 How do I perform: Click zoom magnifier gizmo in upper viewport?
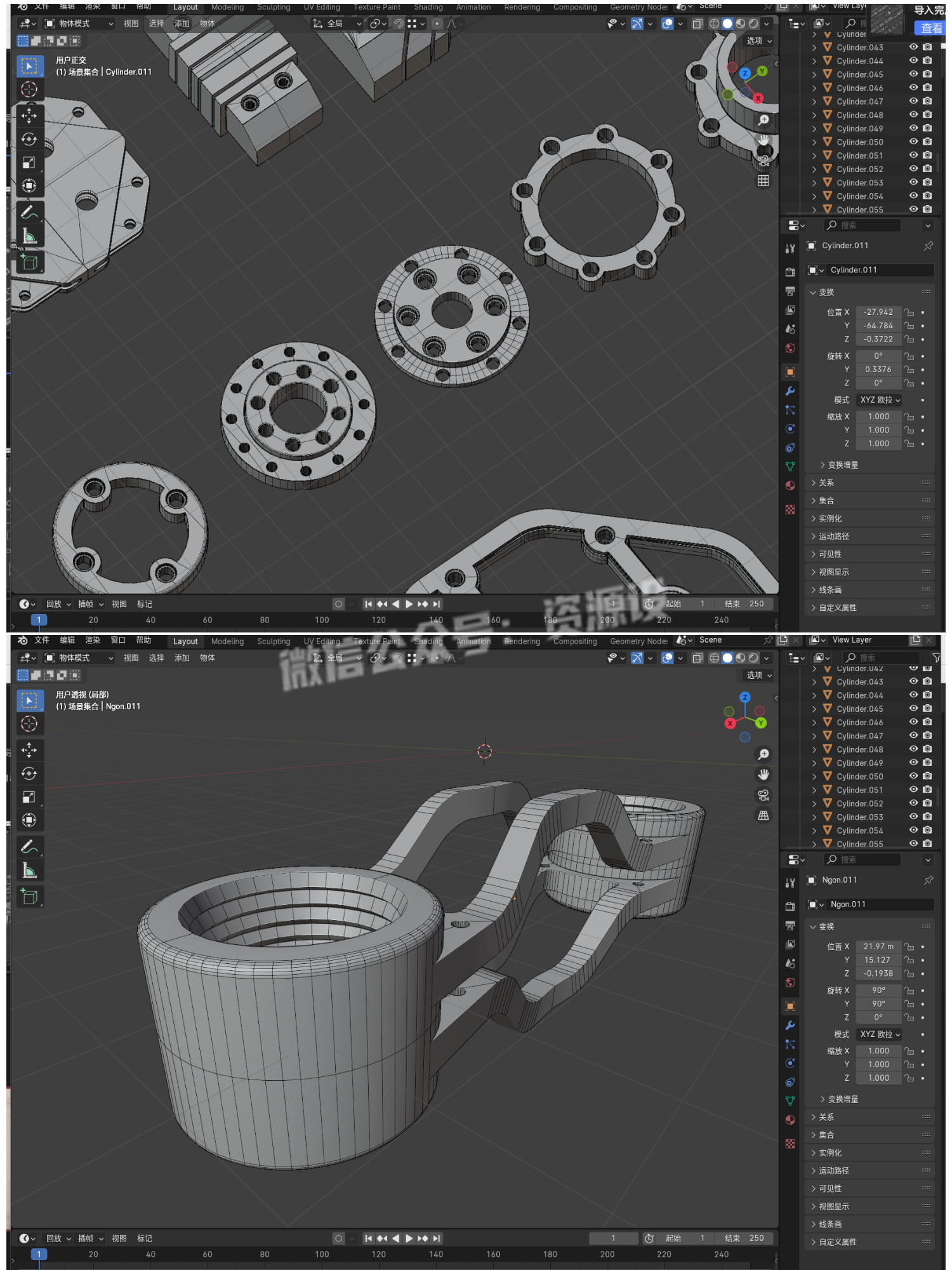pos(764,120)
